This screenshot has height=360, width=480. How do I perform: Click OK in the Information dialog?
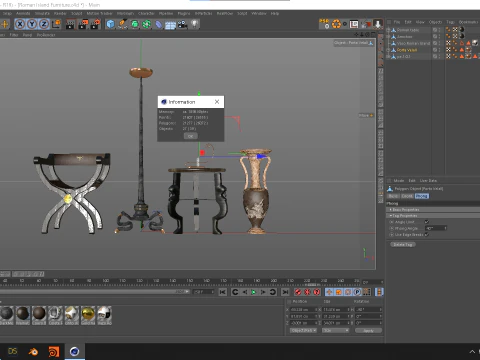click(x=191, y=136)
